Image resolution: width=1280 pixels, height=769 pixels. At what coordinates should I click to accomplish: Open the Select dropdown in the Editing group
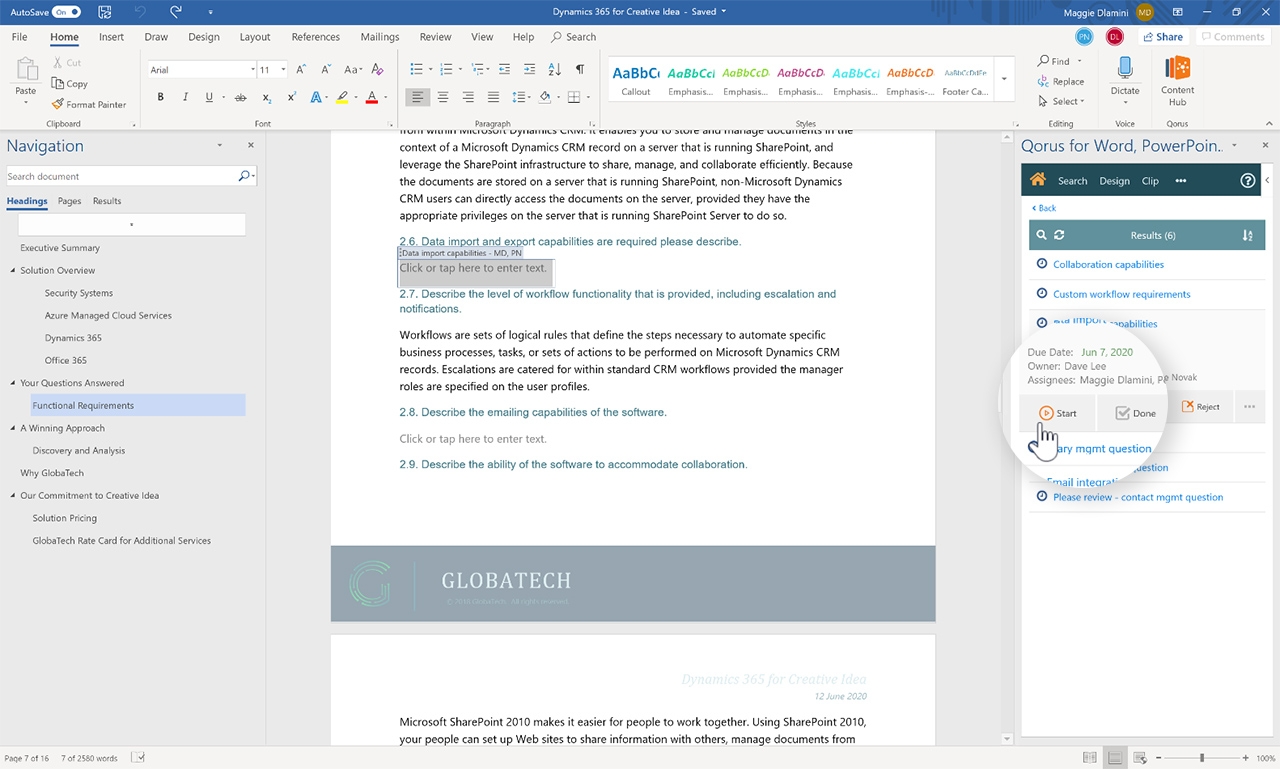point(1061,101)
